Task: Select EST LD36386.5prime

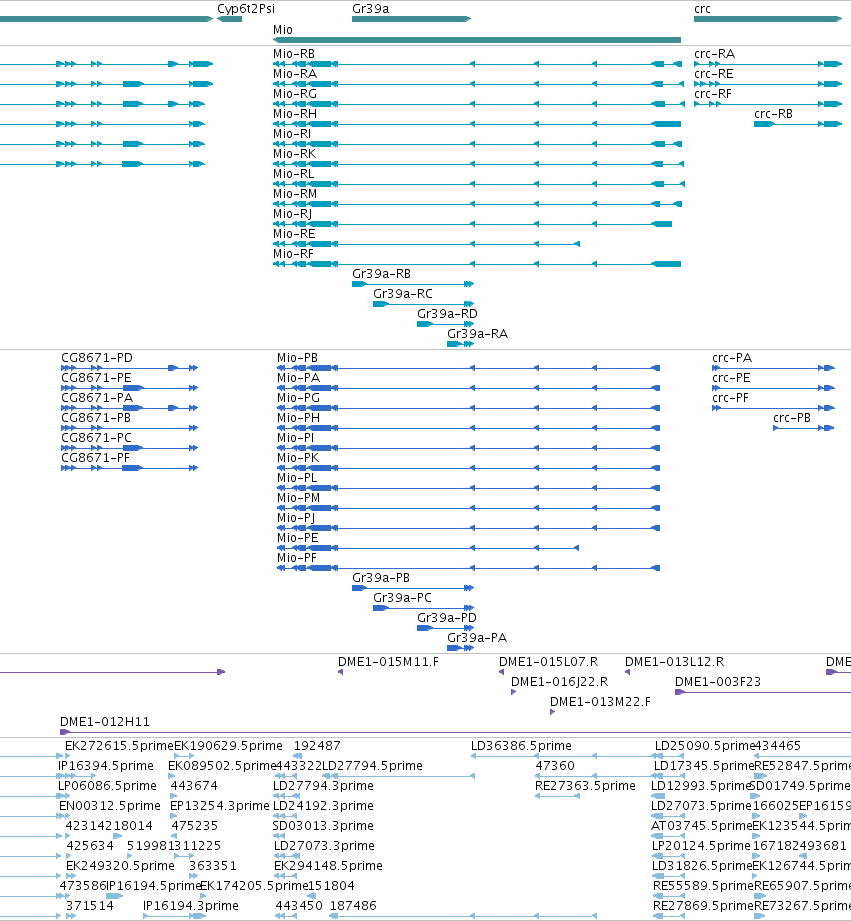Action: (x=521, y=746)
